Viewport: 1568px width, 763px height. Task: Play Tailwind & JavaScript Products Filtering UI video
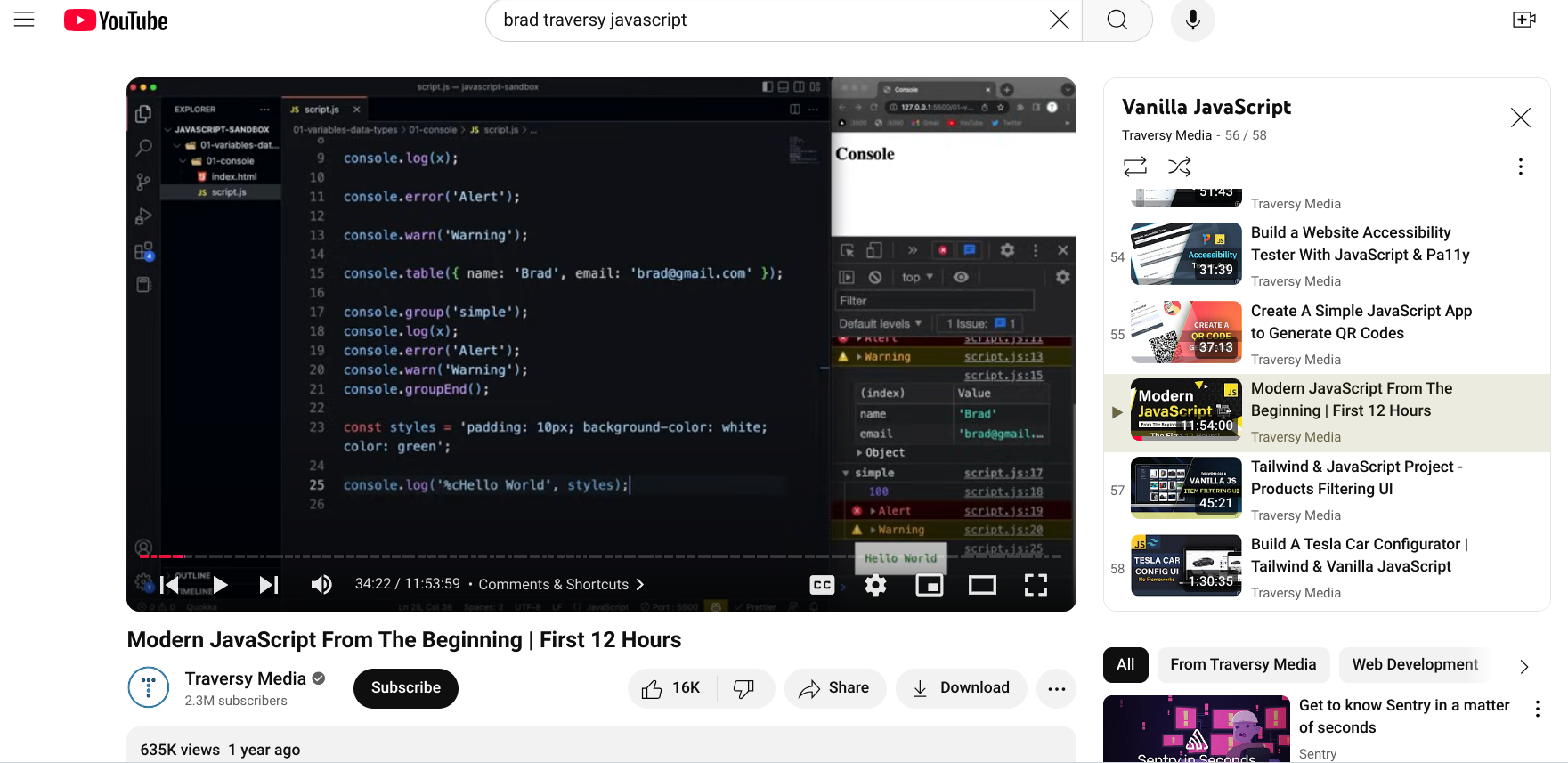click(1327, 490)
